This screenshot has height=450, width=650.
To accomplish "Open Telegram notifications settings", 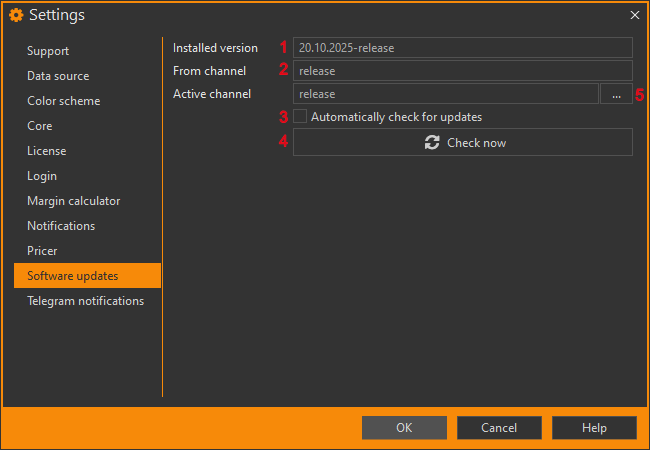I will 85,301.
